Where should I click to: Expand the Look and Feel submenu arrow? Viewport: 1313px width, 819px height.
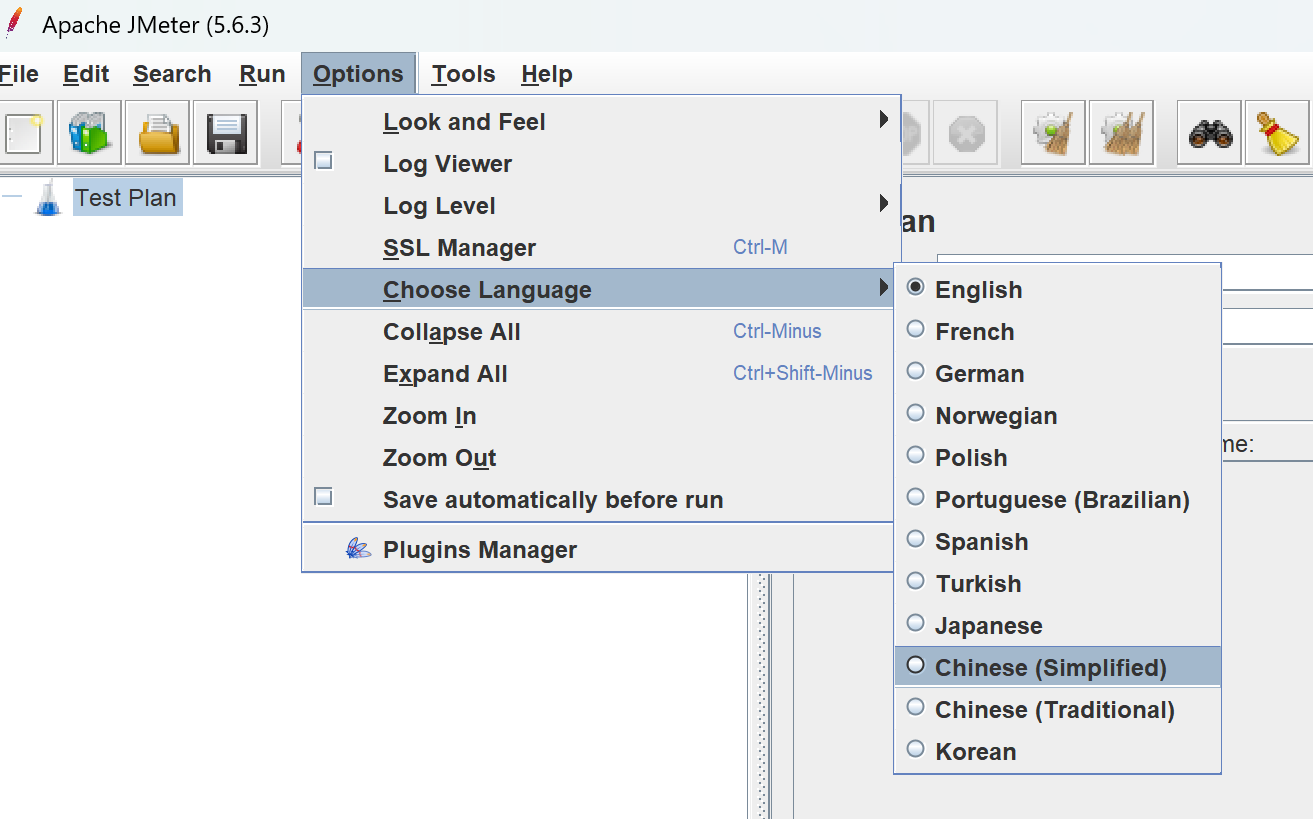884,120
